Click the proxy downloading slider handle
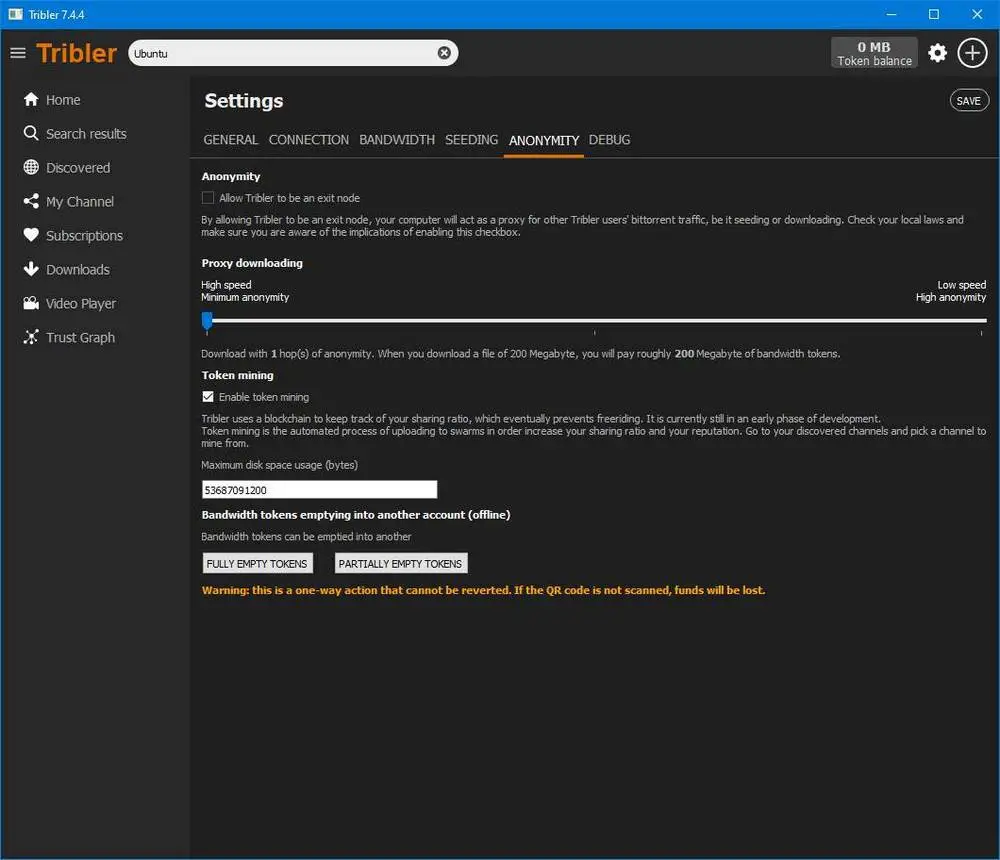 [x=207, y=320]
